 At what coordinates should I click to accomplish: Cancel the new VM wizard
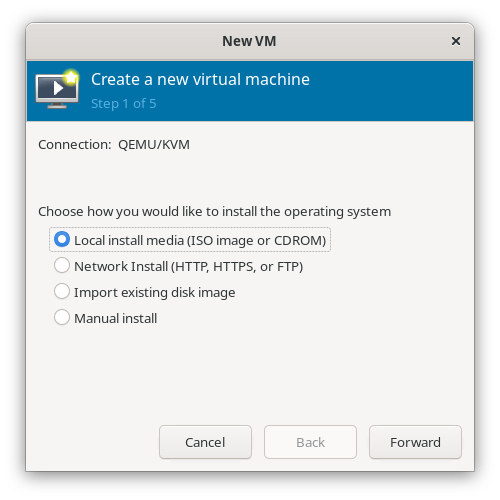205,442
